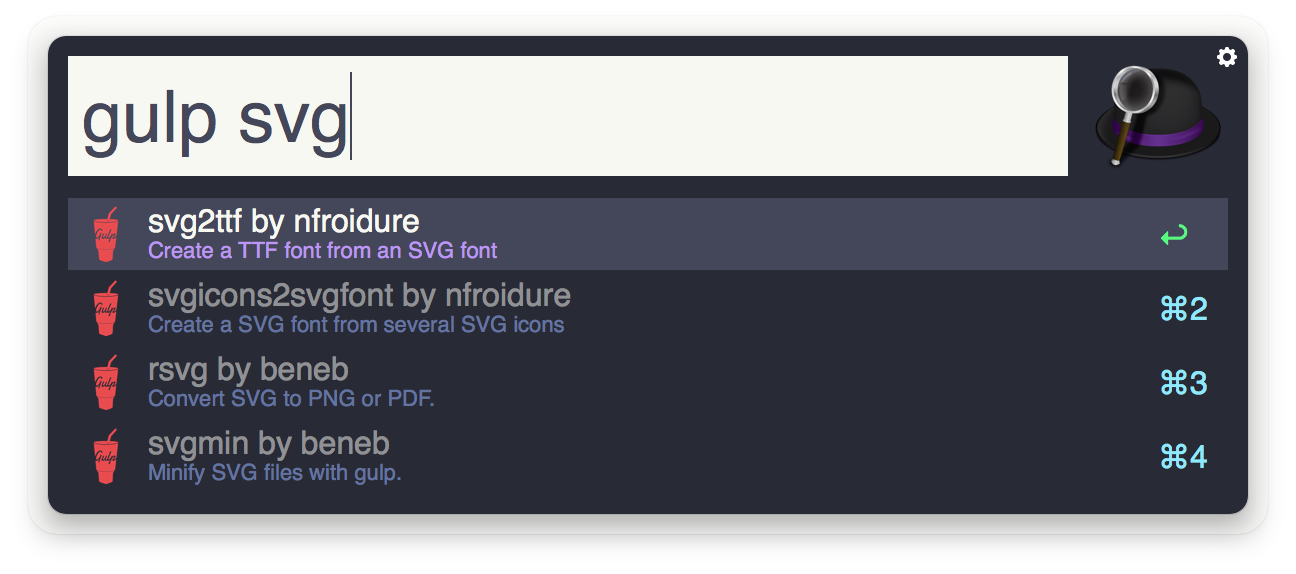Click 'Create a TTF font from an SVG font' subtitle
This screenshot has width=1296, height=574.
click(322, 250)
